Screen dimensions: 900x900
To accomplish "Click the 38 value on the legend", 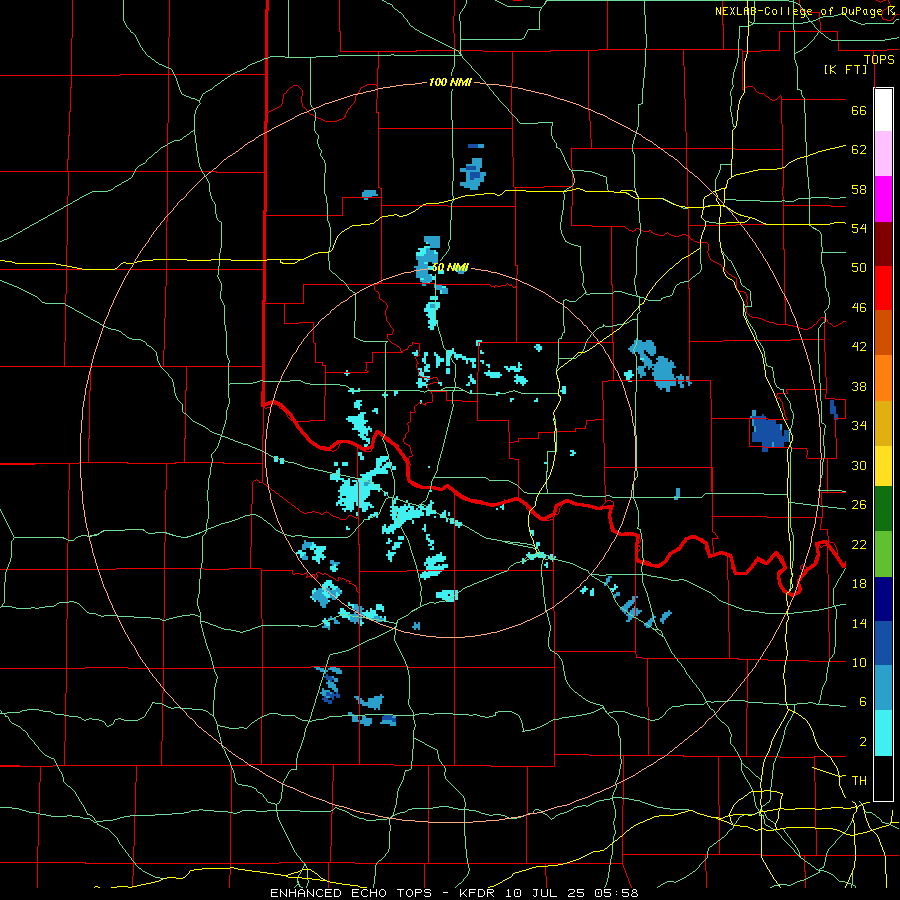I will tap(859, 387).
